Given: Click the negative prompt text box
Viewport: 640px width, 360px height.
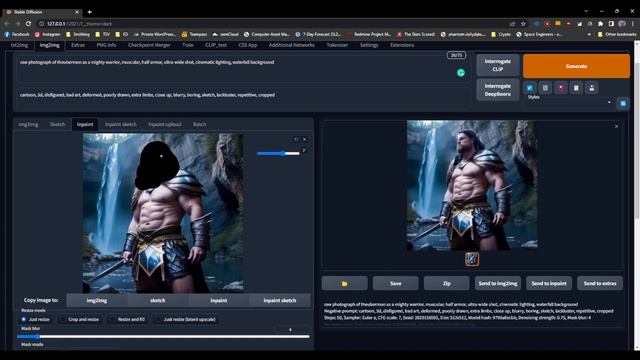Looking at the screenshot, I should click(243, 97).
